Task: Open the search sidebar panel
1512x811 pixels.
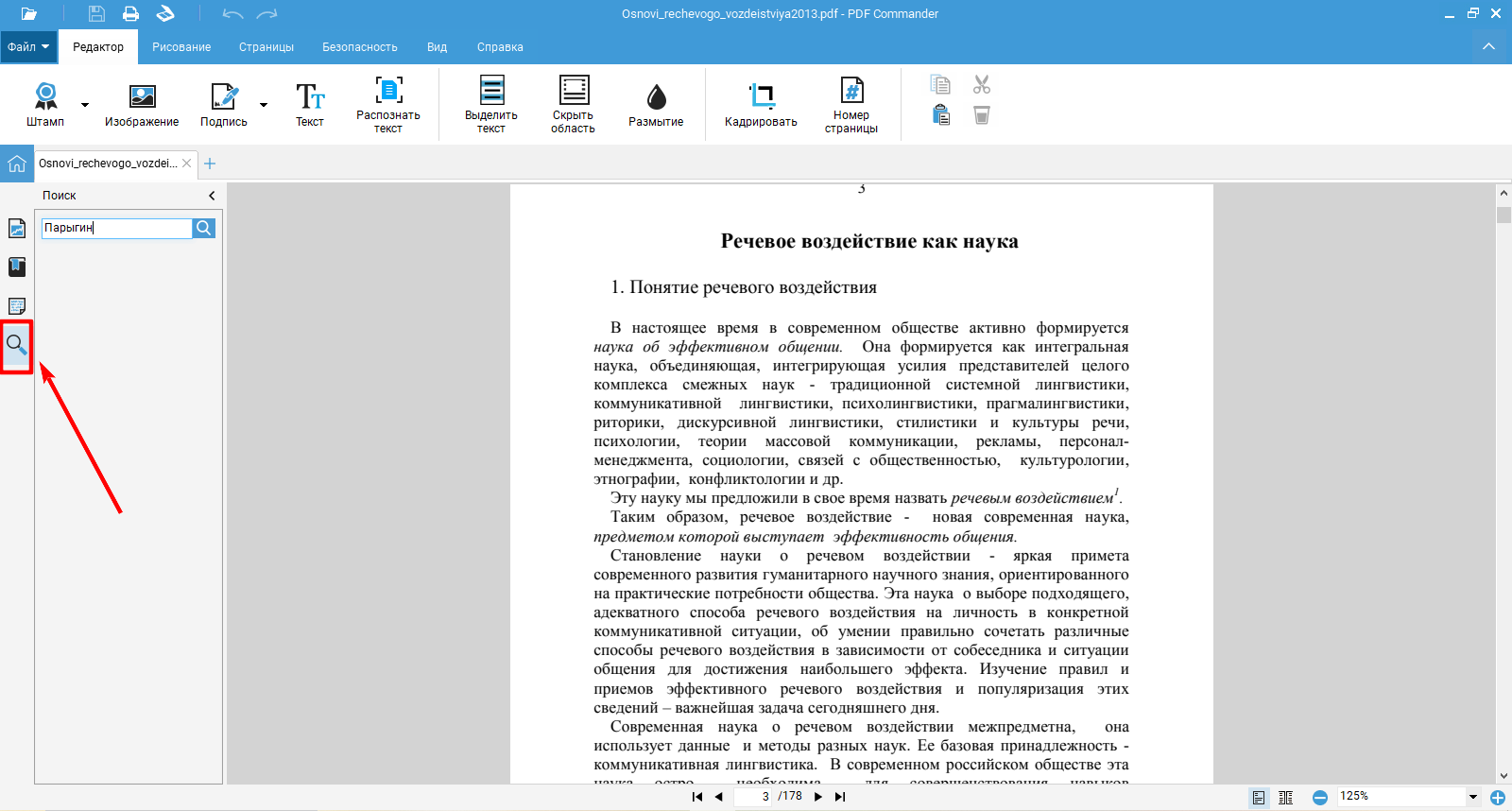Action: coord(17,345)
